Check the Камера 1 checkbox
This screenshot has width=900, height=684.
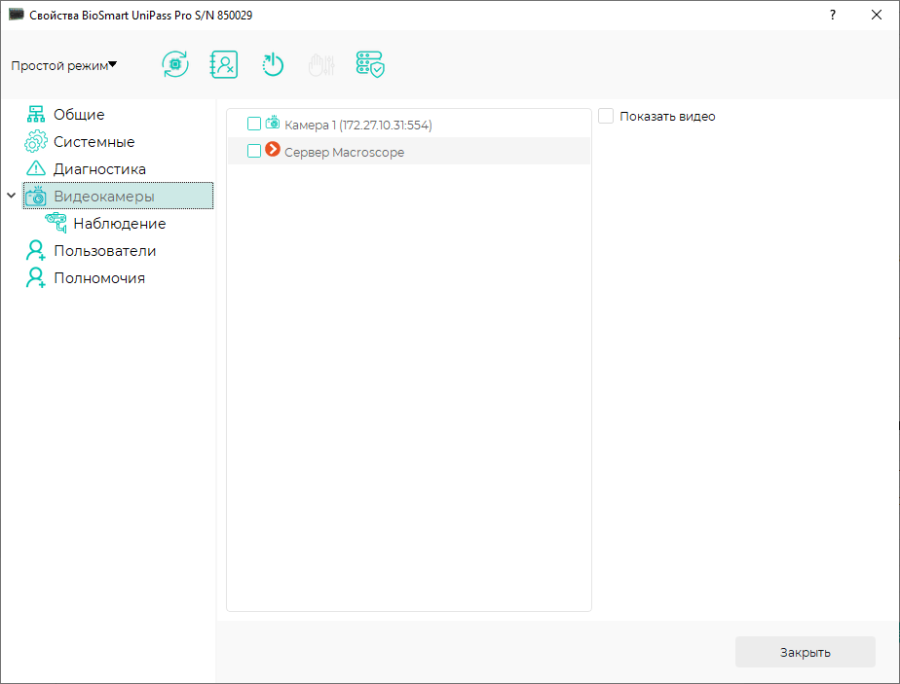point(254,124)
